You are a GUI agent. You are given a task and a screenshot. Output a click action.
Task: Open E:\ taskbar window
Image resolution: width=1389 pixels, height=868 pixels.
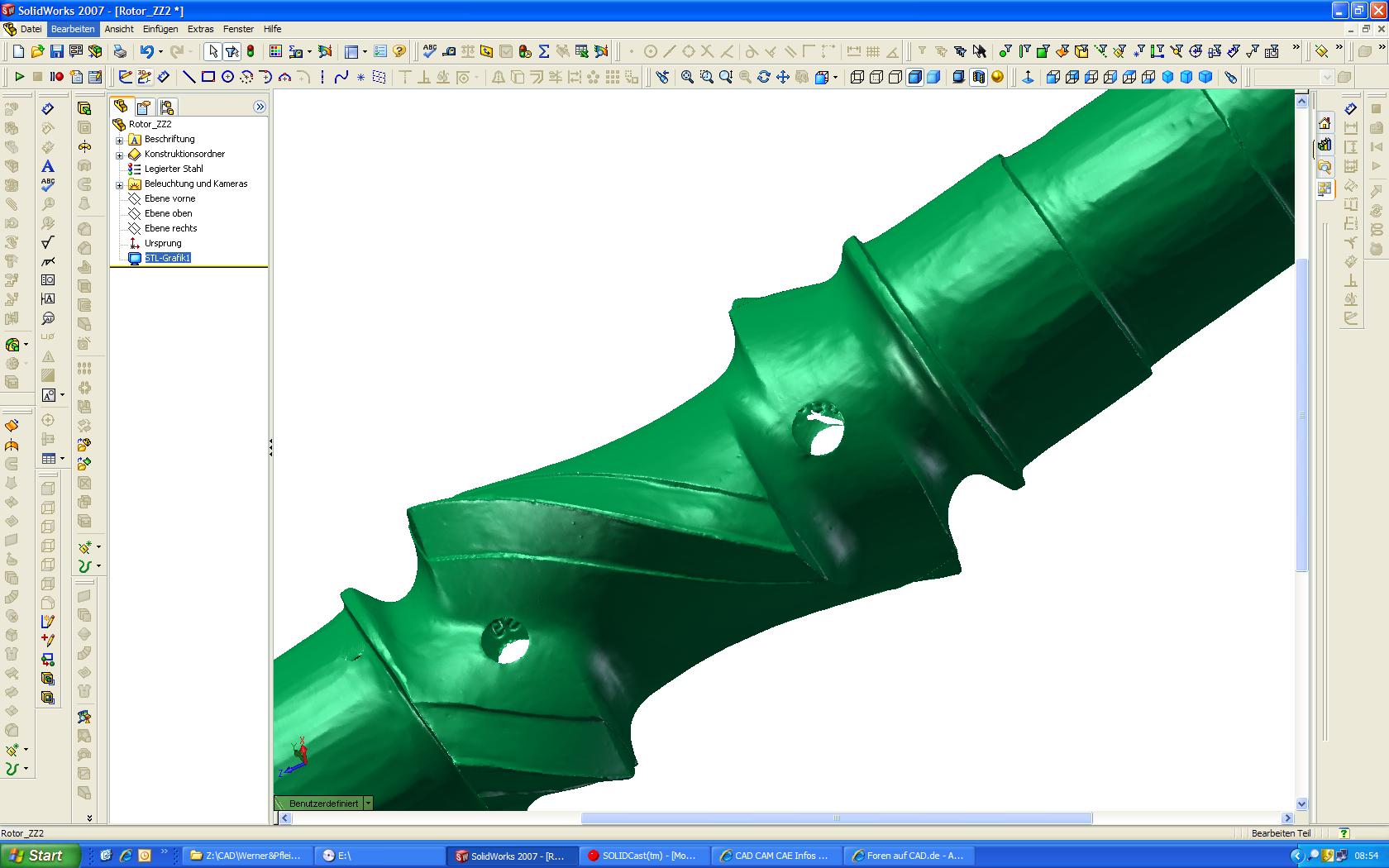pos(379,856)
